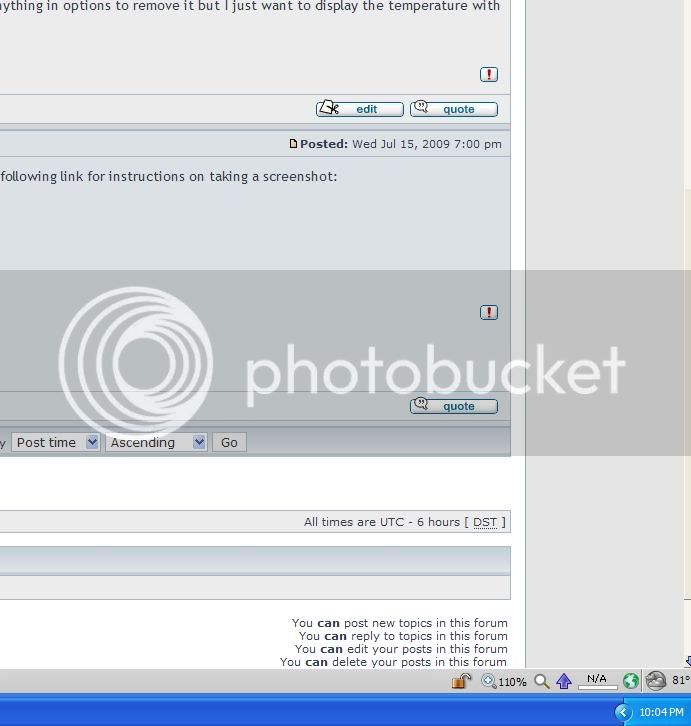Click the DST link in timezone line

(x=485, y=522)
